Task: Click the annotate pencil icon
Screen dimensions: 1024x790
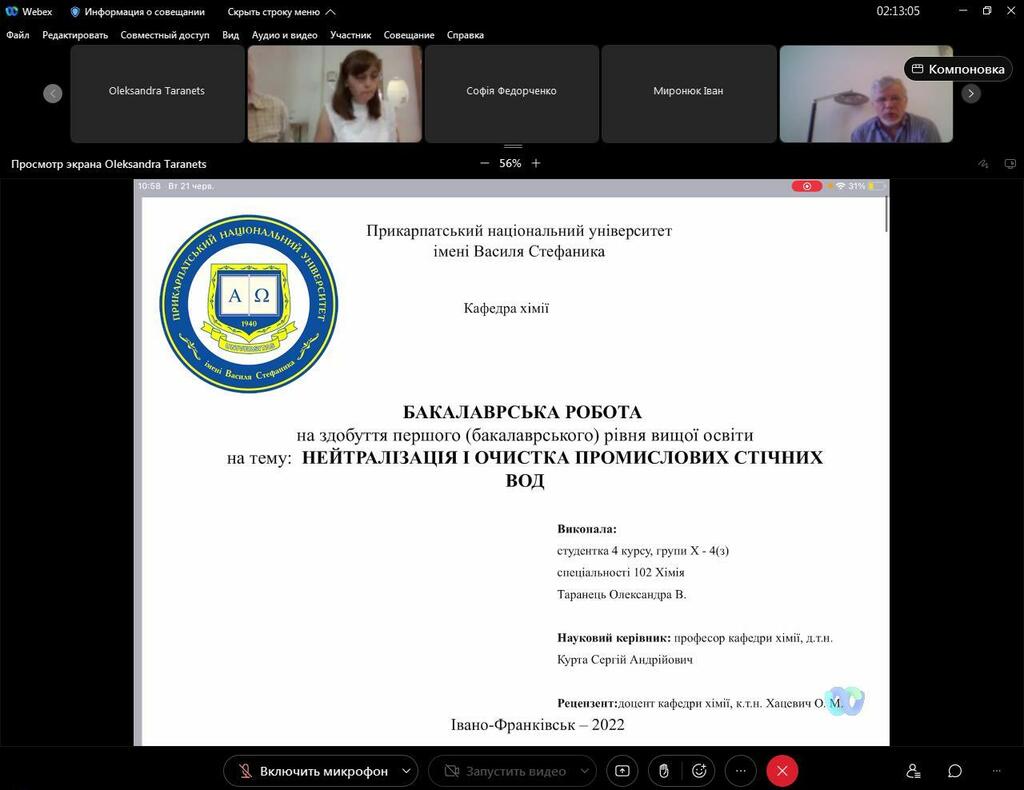Action: coord(984,164)
